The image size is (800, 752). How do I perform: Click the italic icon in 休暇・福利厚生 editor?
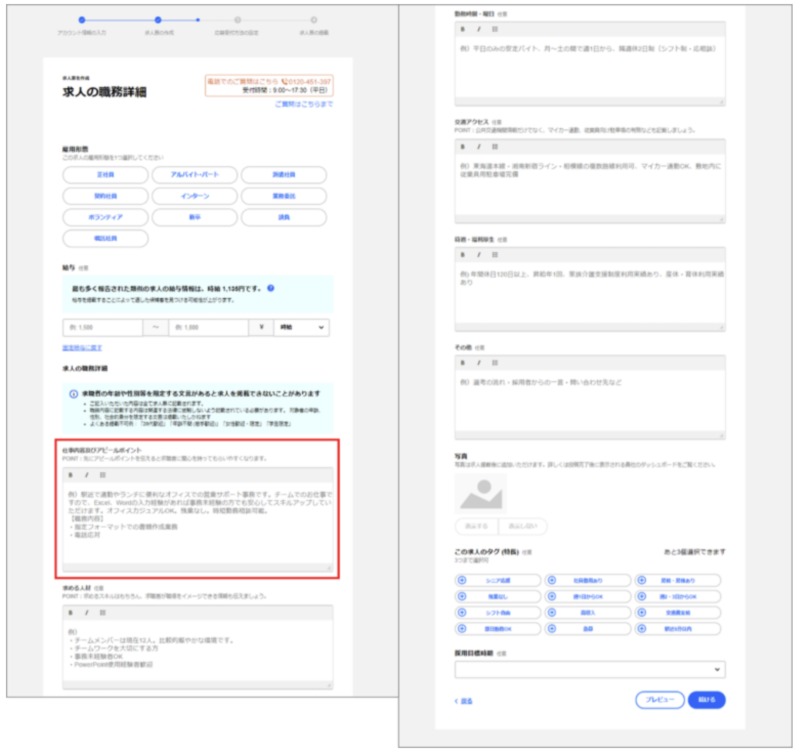[479, 253]
